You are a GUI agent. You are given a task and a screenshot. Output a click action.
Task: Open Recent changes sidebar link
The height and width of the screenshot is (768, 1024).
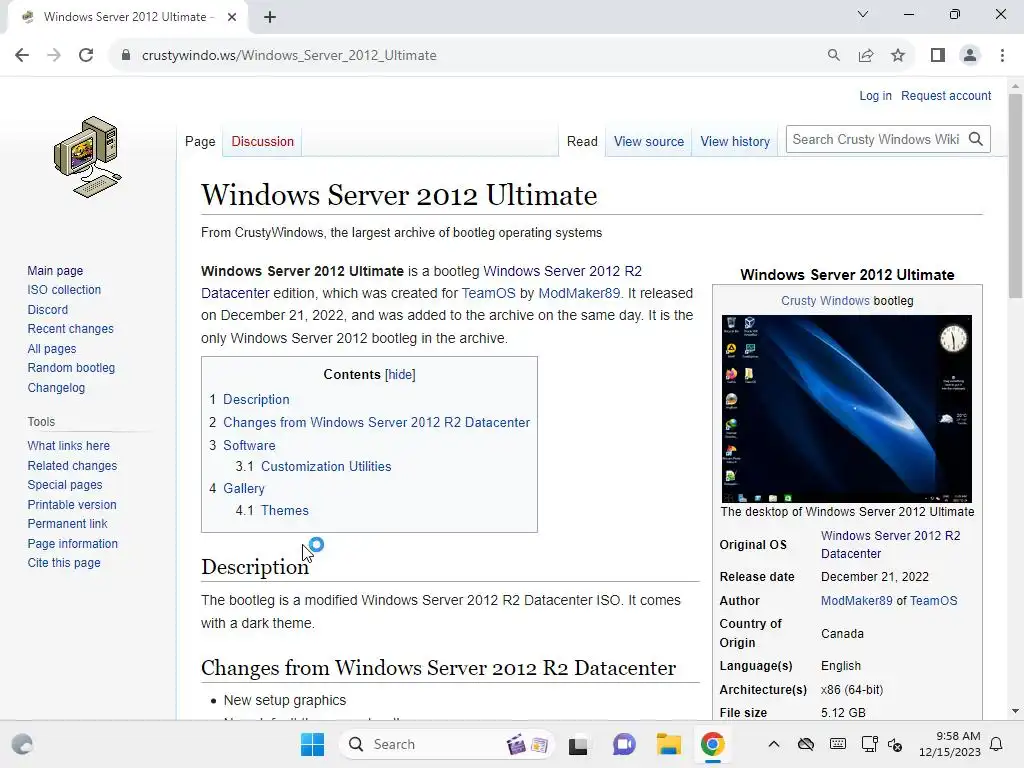(x=70, y=329)
